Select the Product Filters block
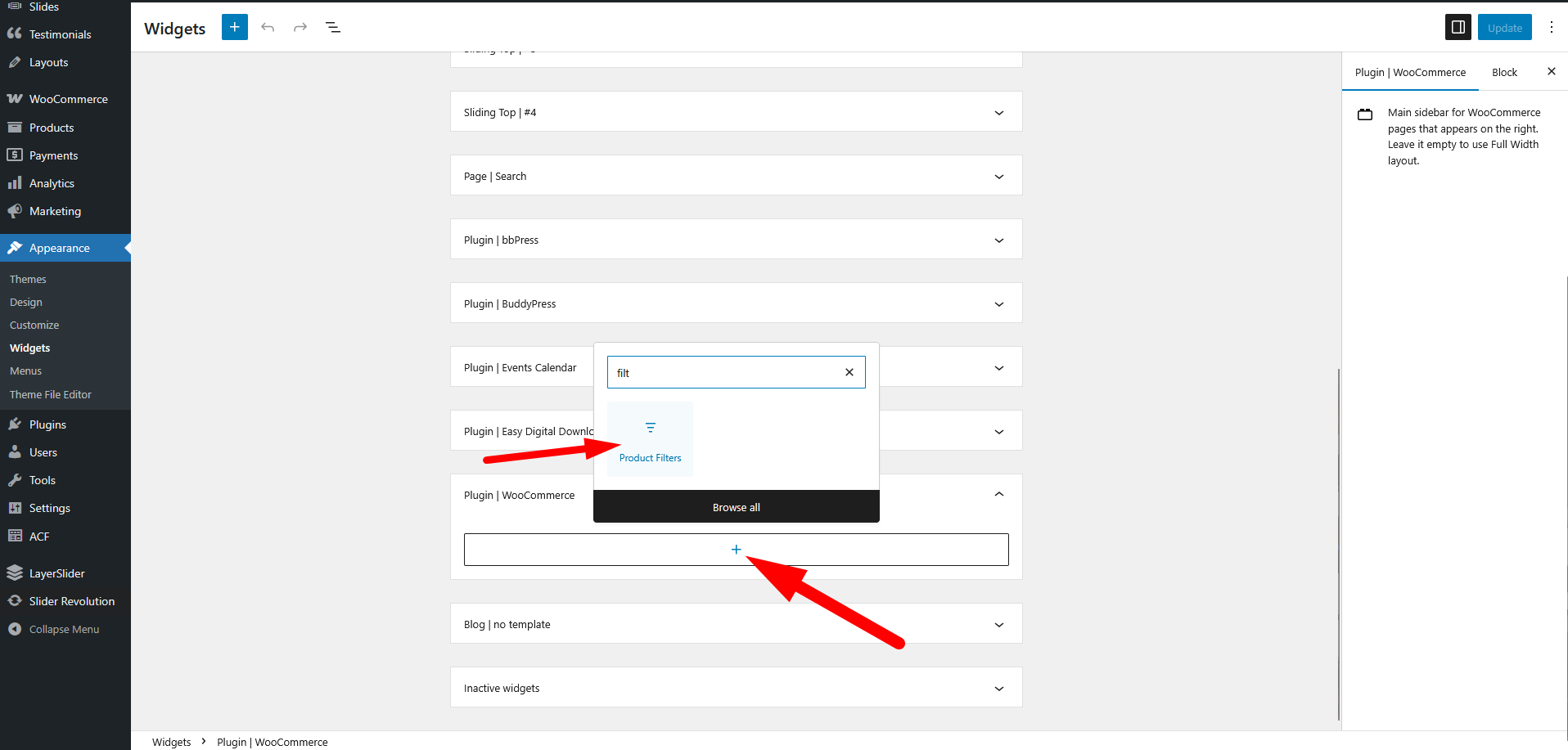 point(651,439)
